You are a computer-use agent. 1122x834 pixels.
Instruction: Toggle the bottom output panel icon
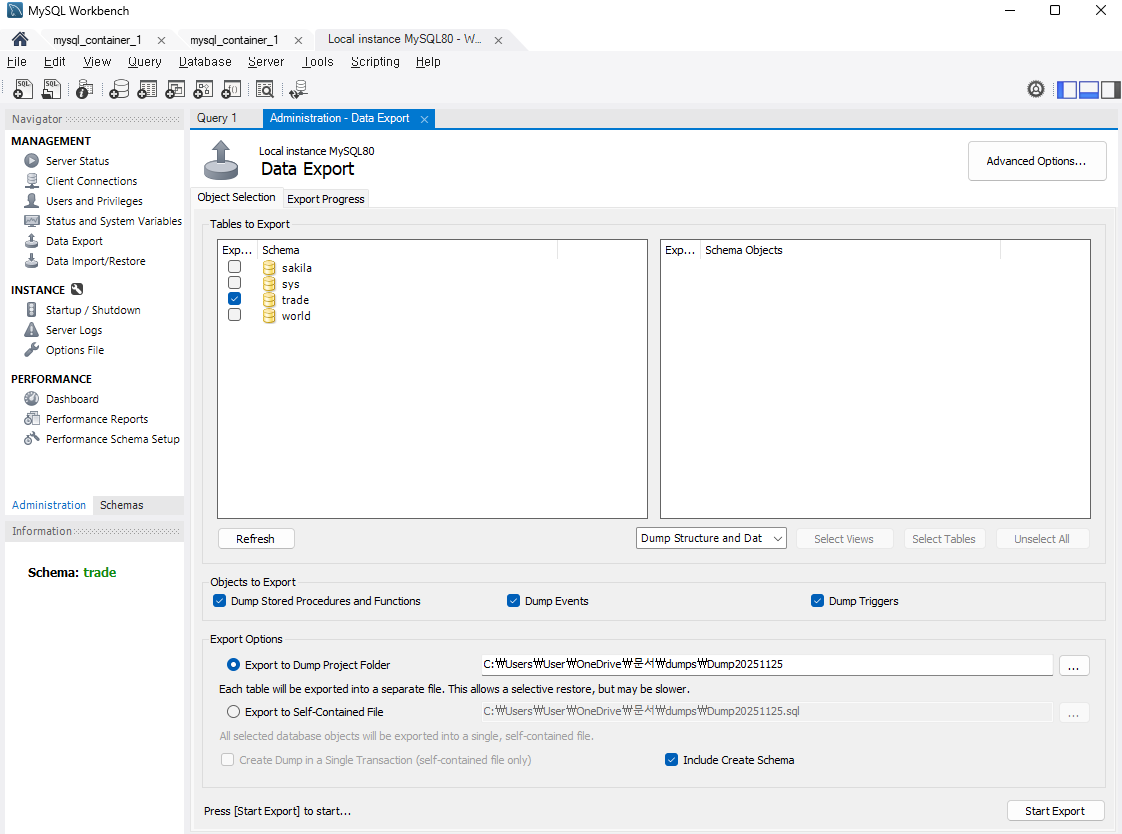tap(1088, 89)
